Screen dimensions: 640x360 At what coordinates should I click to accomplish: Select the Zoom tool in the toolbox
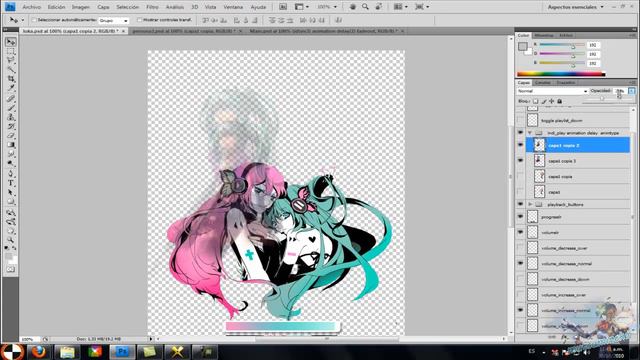click(11, 240)
